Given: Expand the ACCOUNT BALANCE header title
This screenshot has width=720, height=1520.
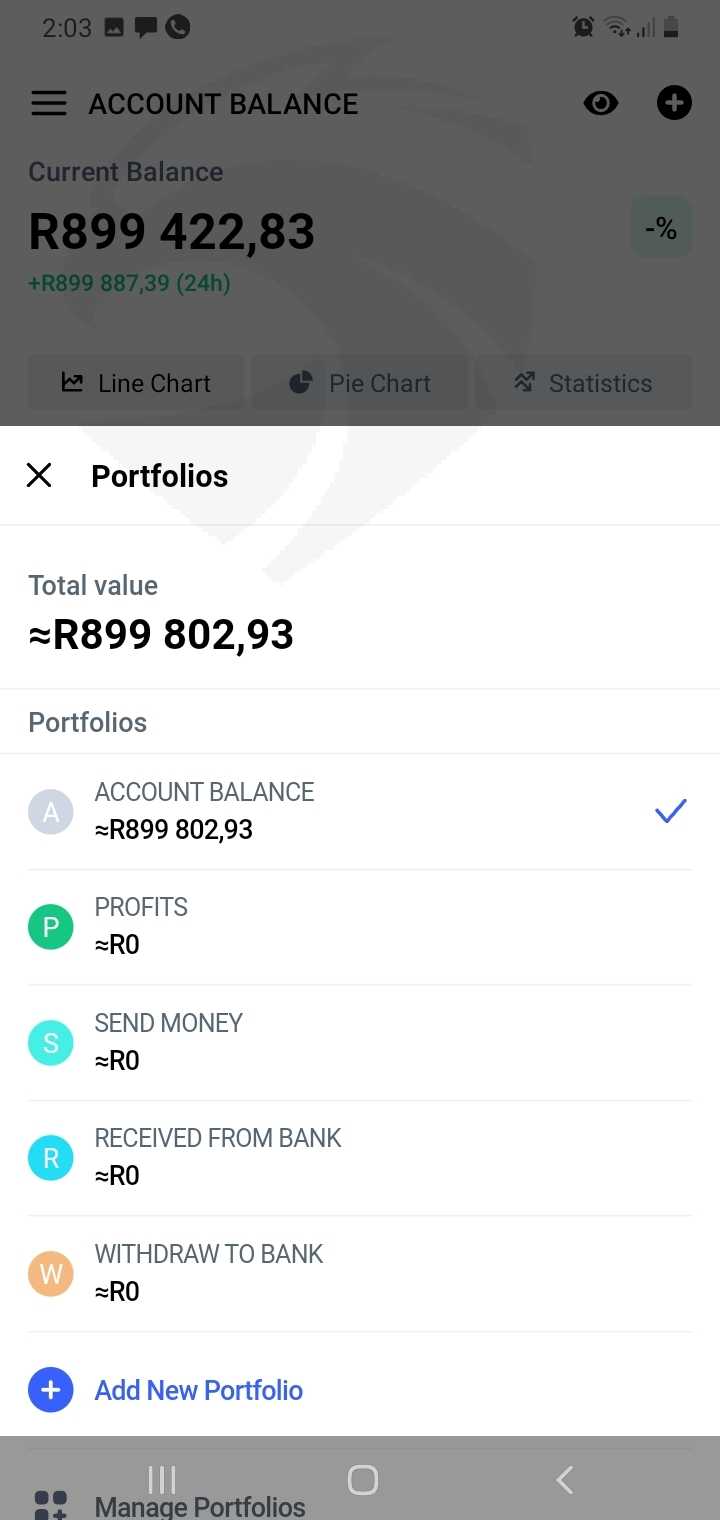Looking at the screenshot, I should pyautogui.click(x=223, y=104).
